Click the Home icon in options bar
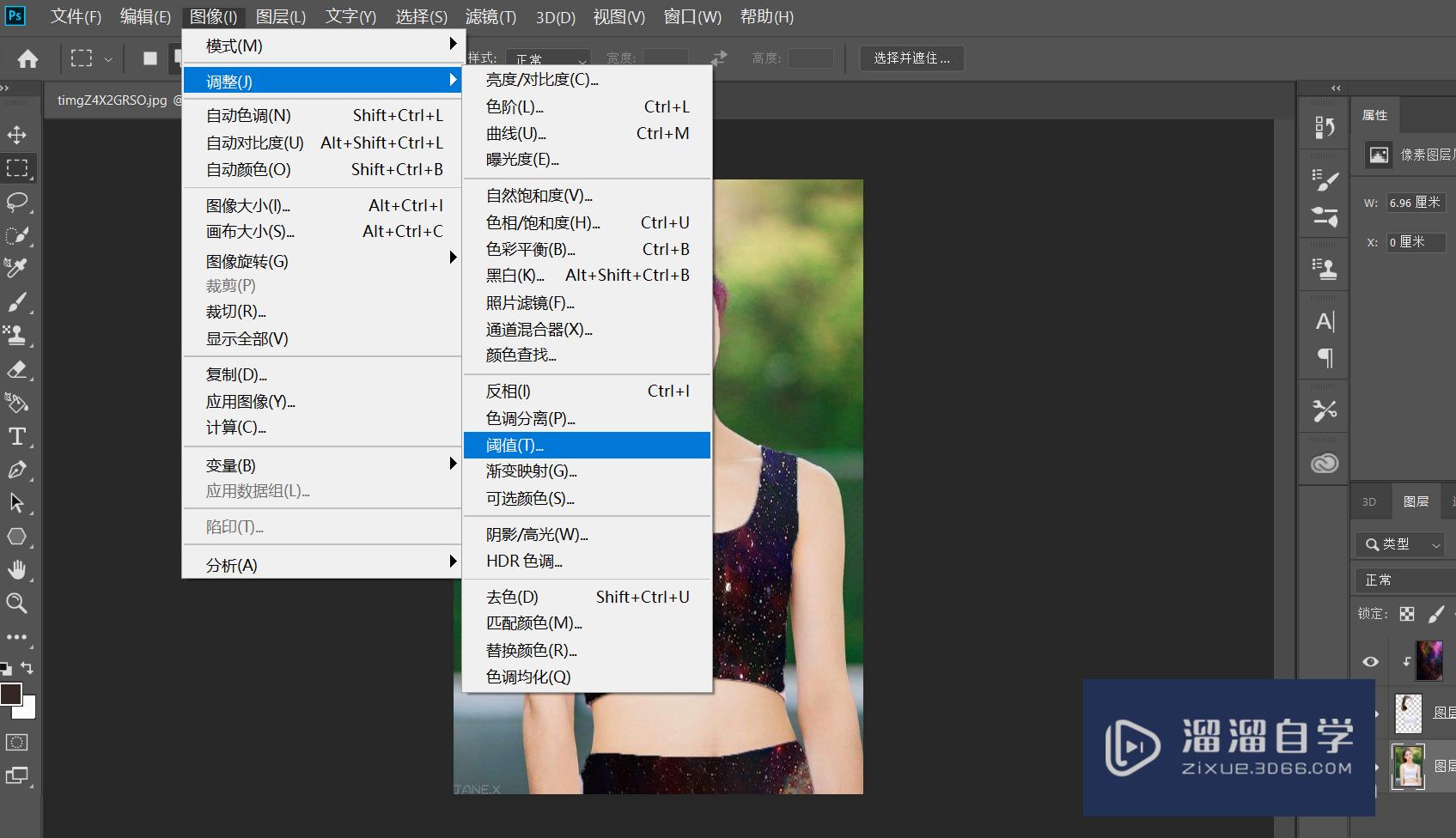 click(27, 58)
